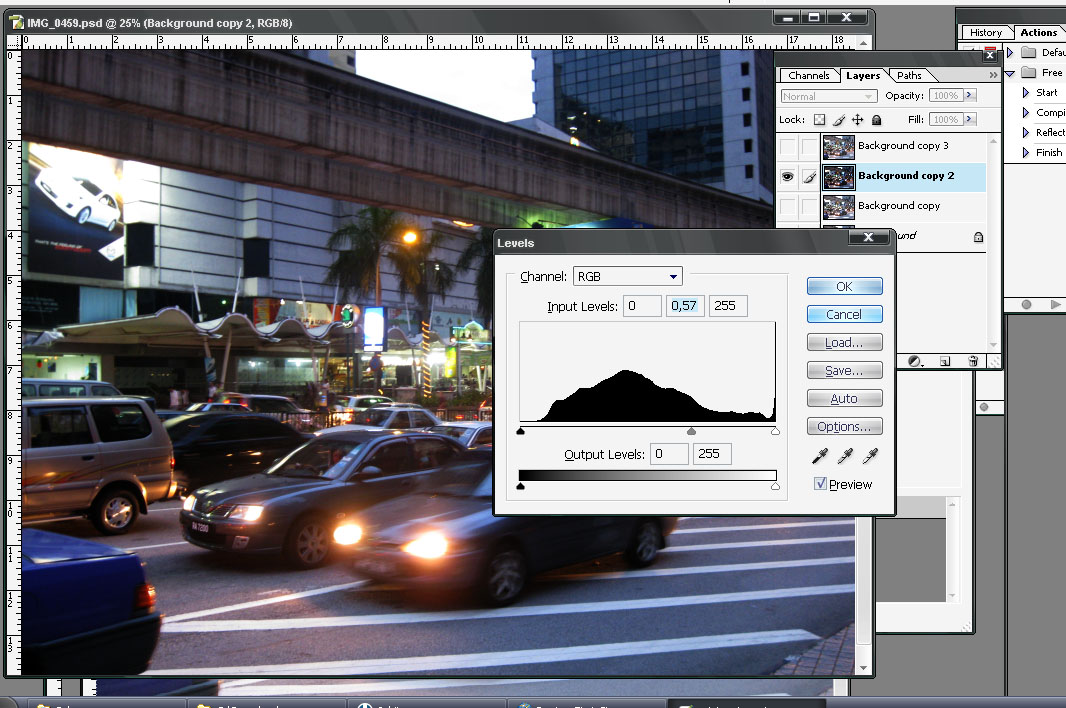
Task: Click the Options... button in Levels
Action: pos(844,426)
